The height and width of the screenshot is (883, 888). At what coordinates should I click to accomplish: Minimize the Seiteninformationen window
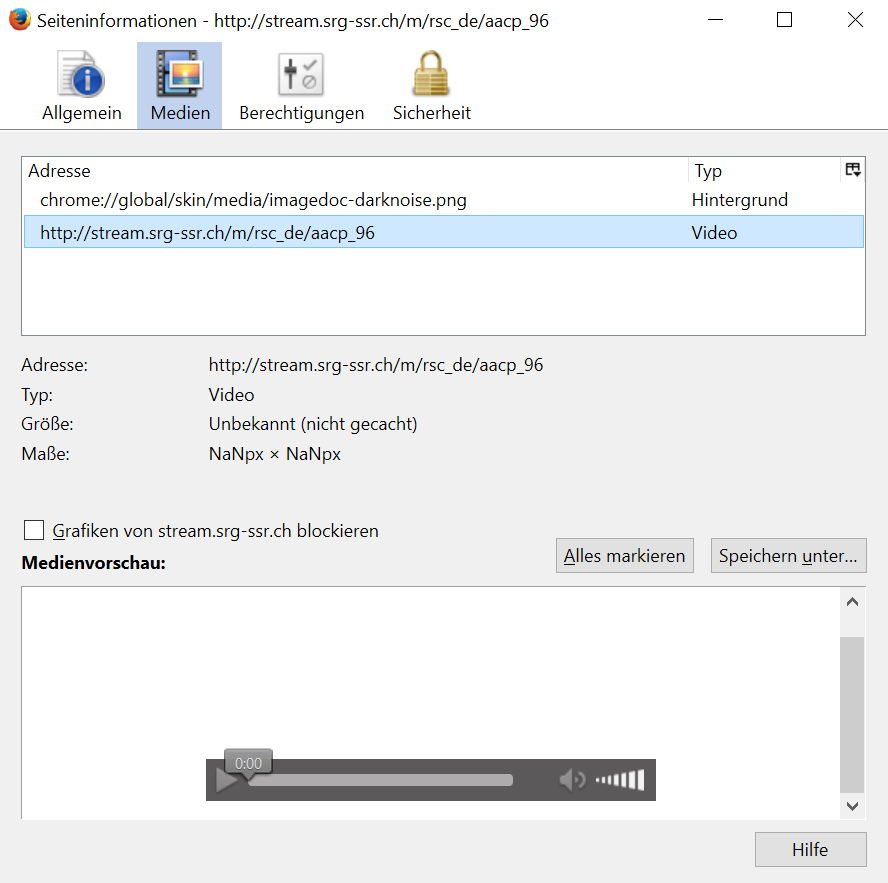coord(716,20)
